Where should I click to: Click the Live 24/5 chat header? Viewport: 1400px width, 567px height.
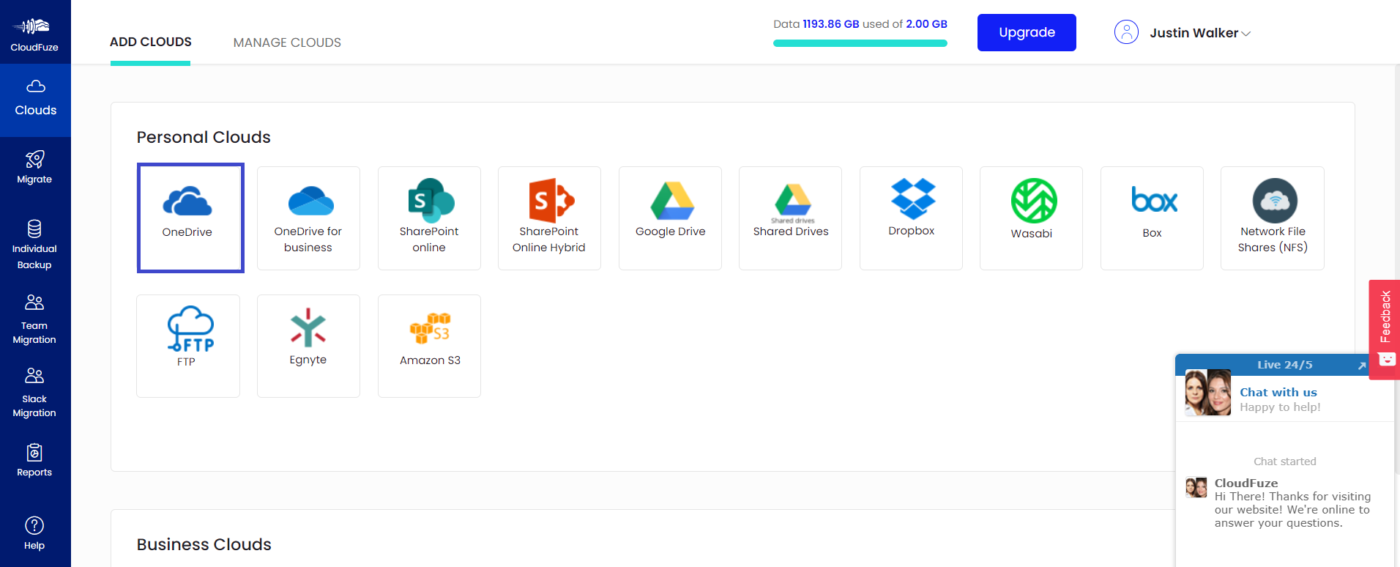tap(1284, 365)
